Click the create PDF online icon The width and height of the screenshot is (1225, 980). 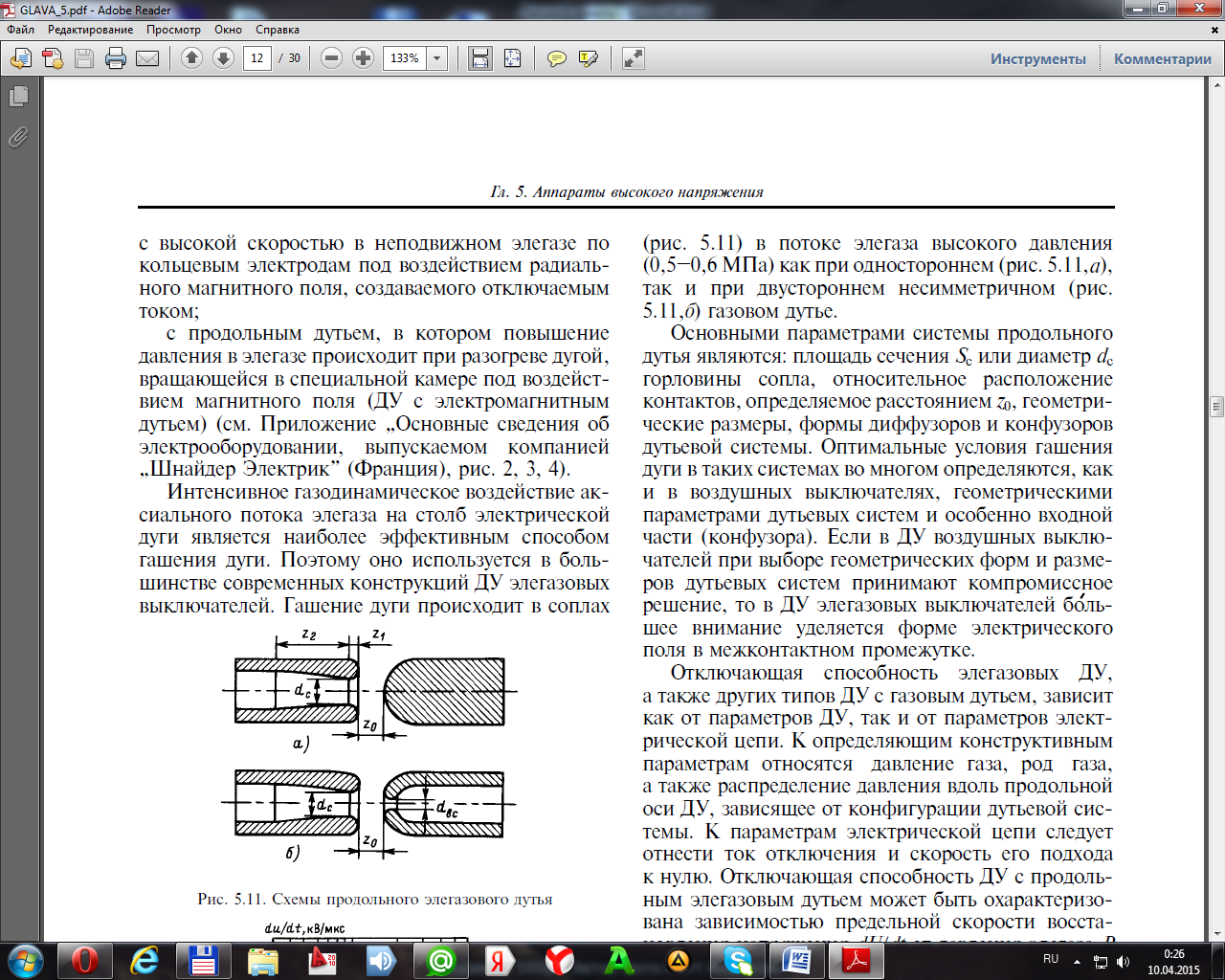point(52,59)
